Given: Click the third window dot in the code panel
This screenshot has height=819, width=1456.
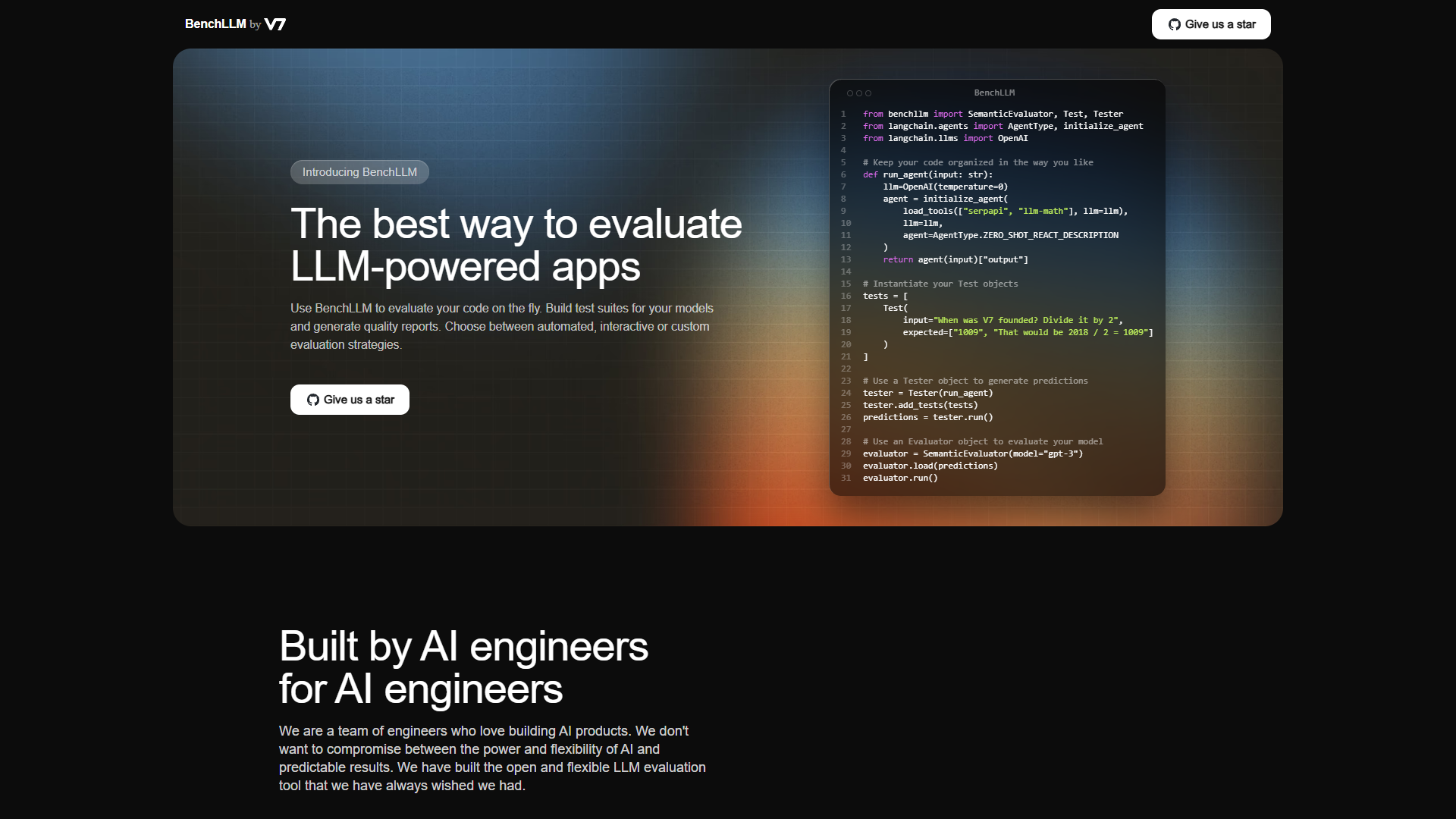Looking at the screenshot, I should point(868,93).
